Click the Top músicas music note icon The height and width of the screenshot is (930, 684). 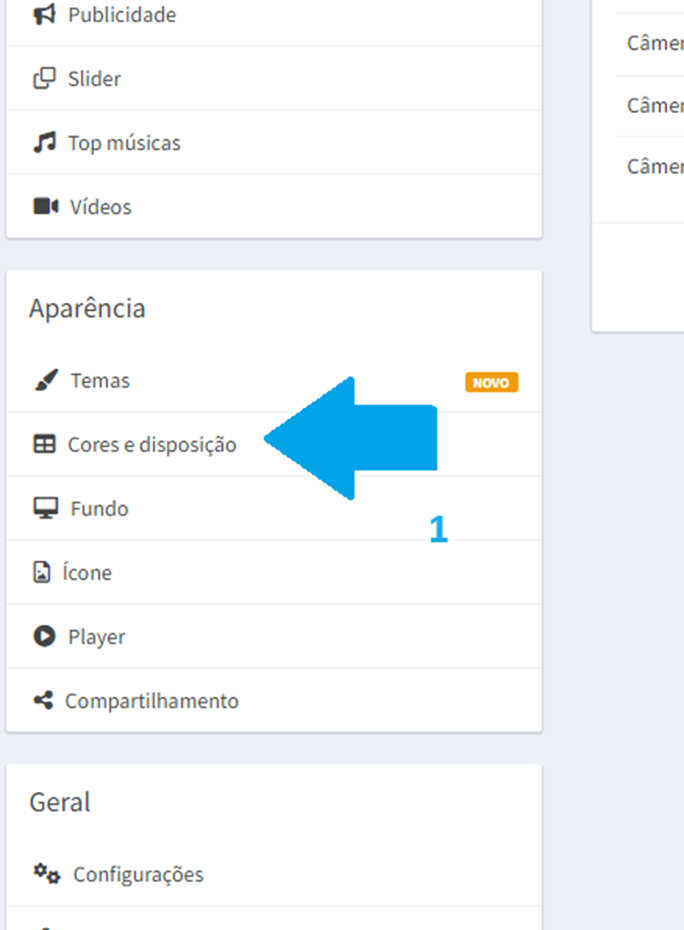(44, 142)
